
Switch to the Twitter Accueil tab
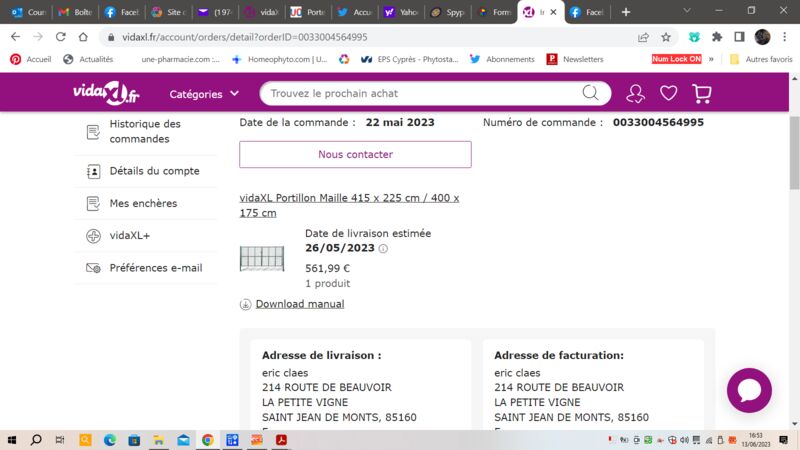click(355, 12)
